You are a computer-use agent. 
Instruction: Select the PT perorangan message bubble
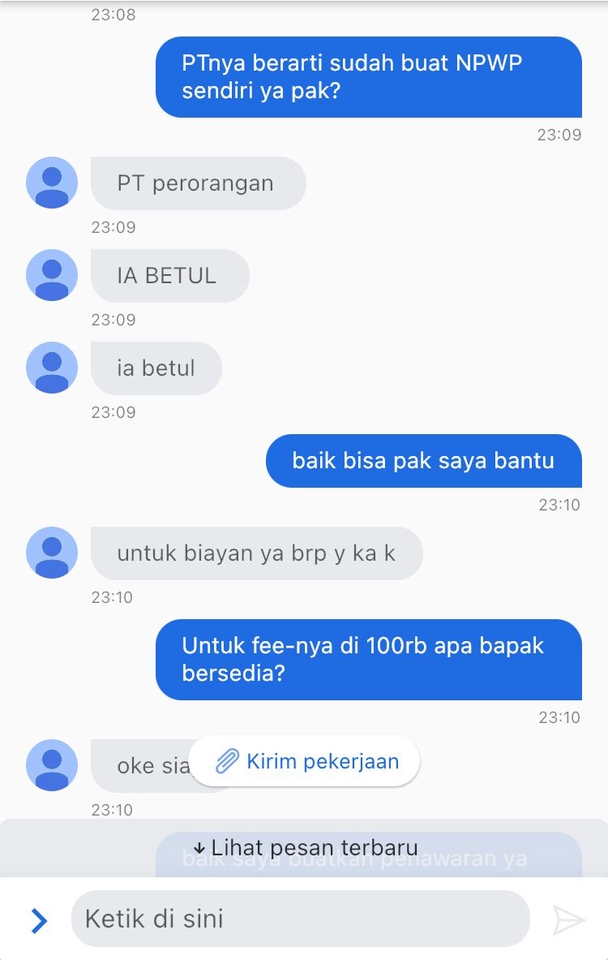point(198,183)
